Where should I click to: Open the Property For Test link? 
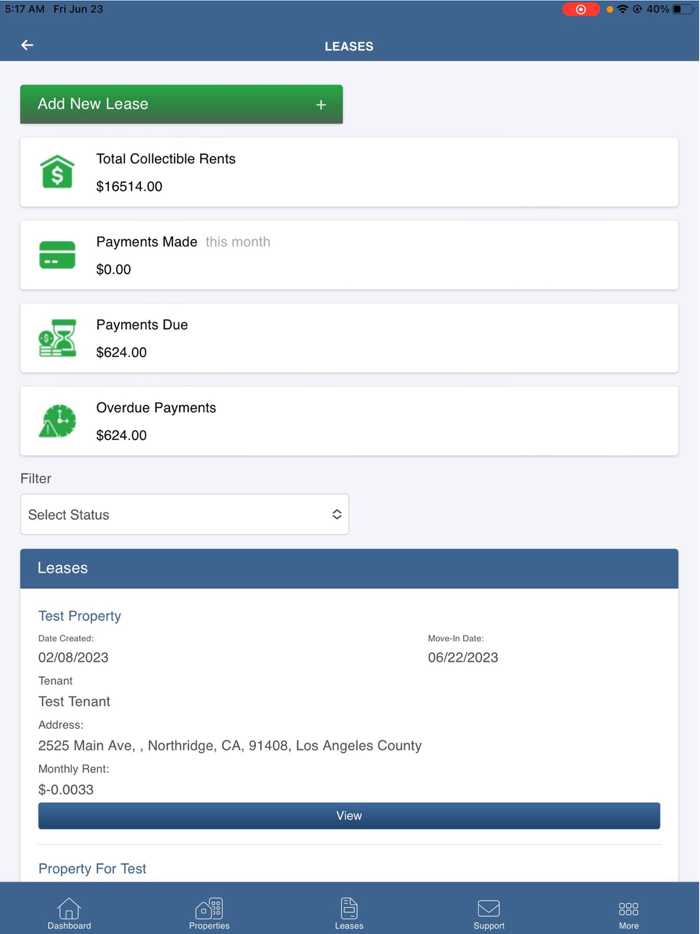92,869
